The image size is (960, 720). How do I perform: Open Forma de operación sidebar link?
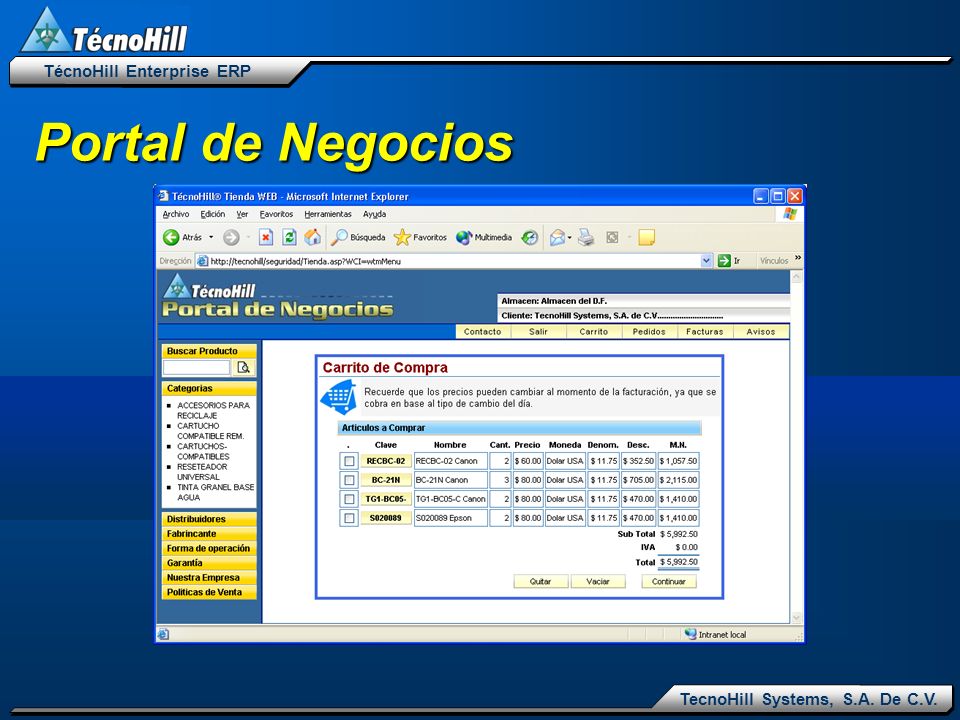[209, 549]
